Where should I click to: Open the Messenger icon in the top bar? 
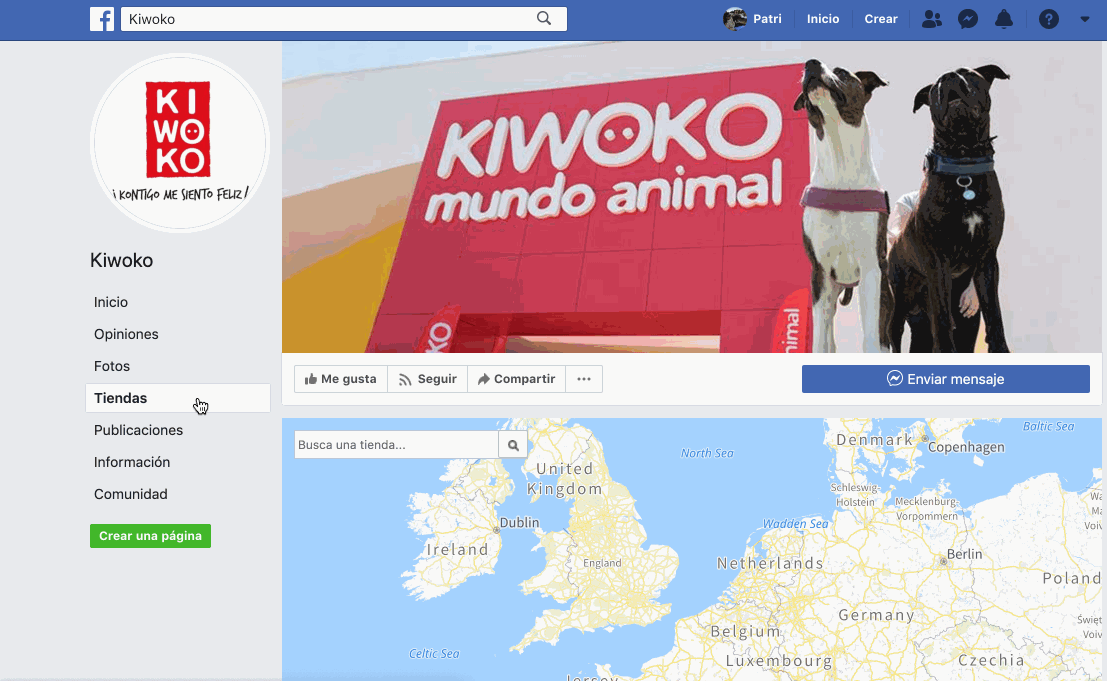tap(968, 19)
